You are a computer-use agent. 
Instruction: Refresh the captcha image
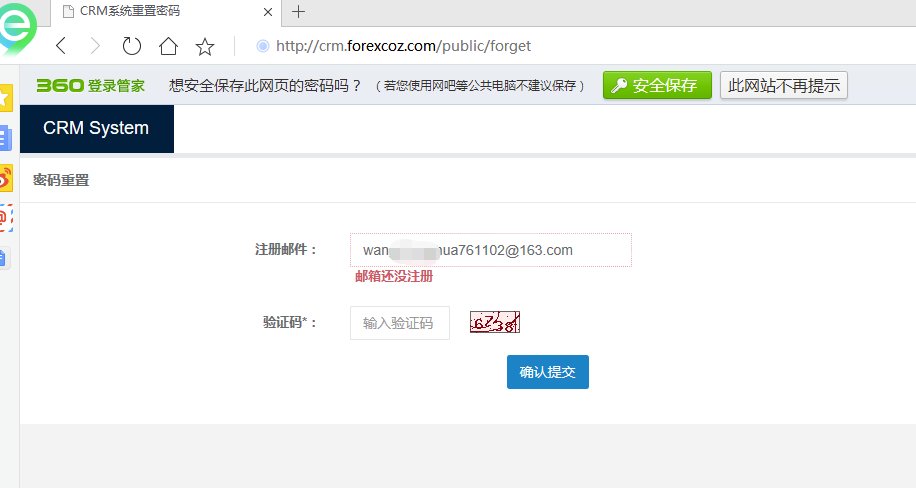click(x=495, y=322)
